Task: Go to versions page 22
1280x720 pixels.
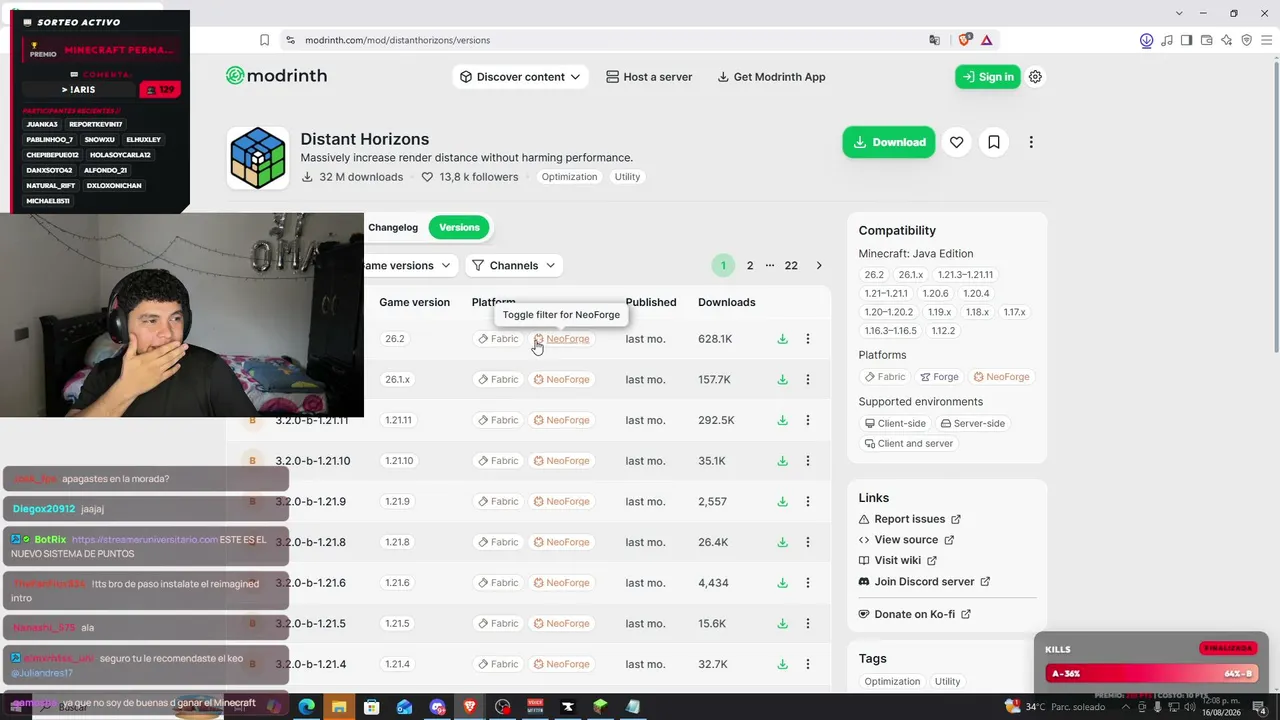Action: pyautogui.click(x=791, y=266)
